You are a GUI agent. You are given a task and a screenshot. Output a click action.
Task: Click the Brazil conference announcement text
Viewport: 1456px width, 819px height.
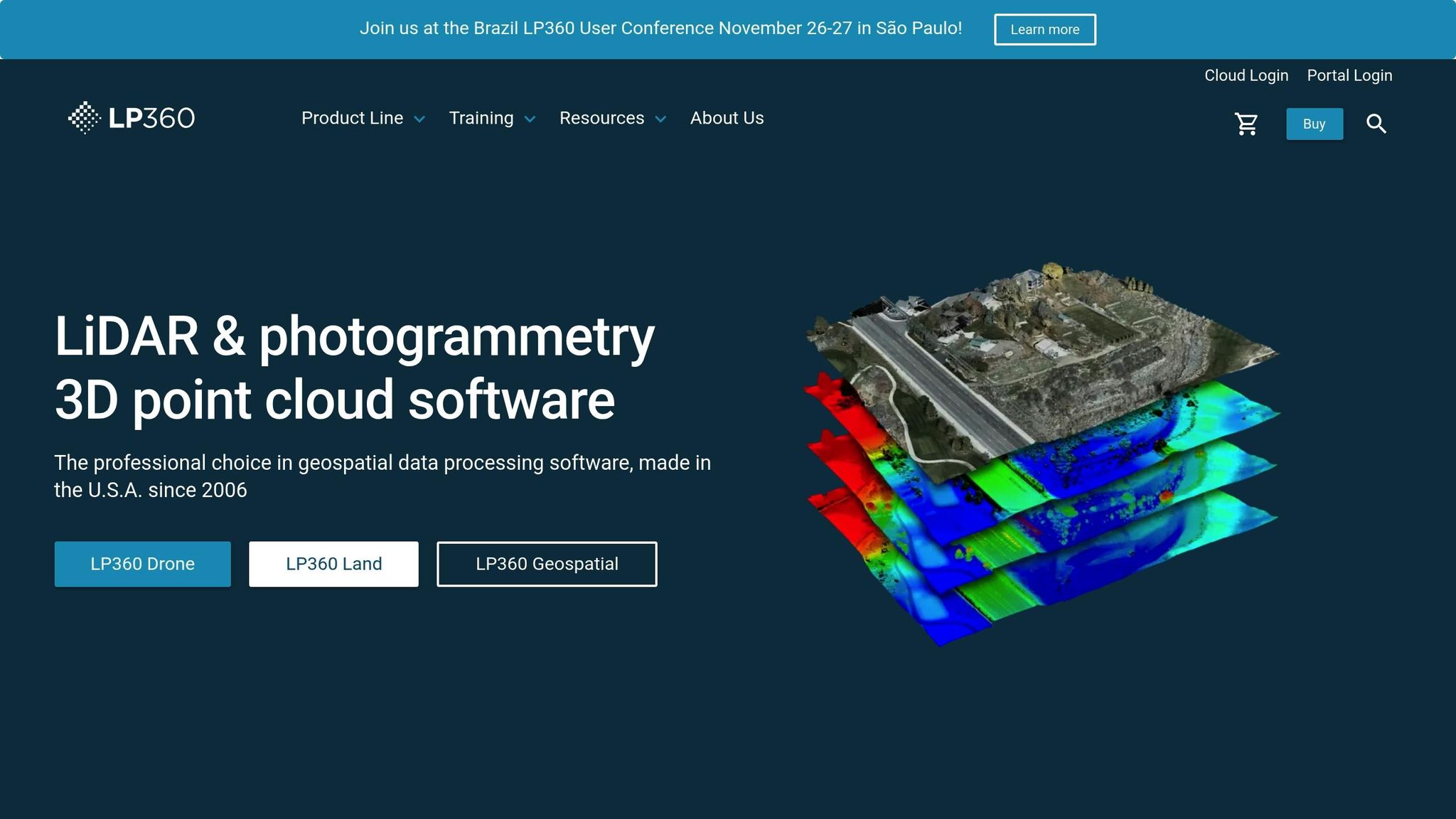660,28
